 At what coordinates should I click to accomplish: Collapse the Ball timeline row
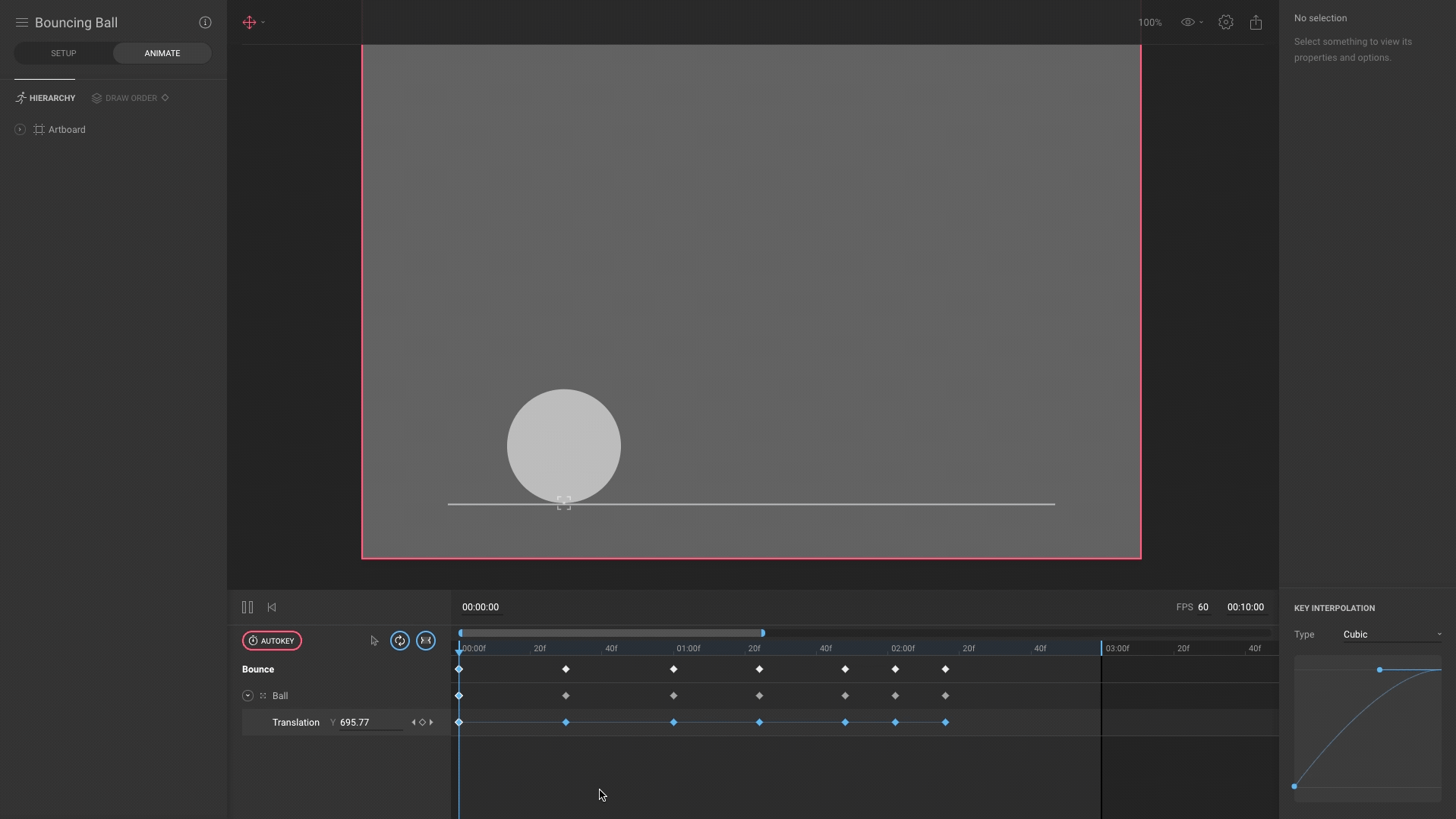tap(247, 696)
